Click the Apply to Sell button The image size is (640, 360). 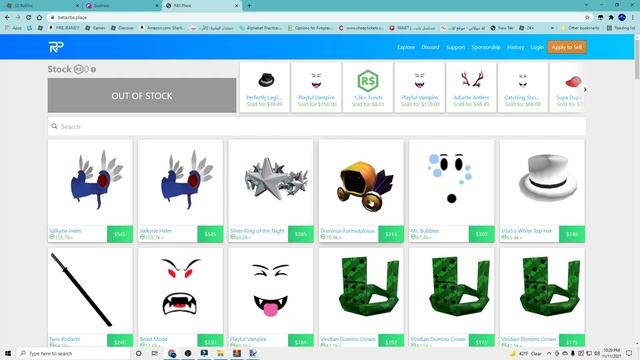[x=567, y=47]
